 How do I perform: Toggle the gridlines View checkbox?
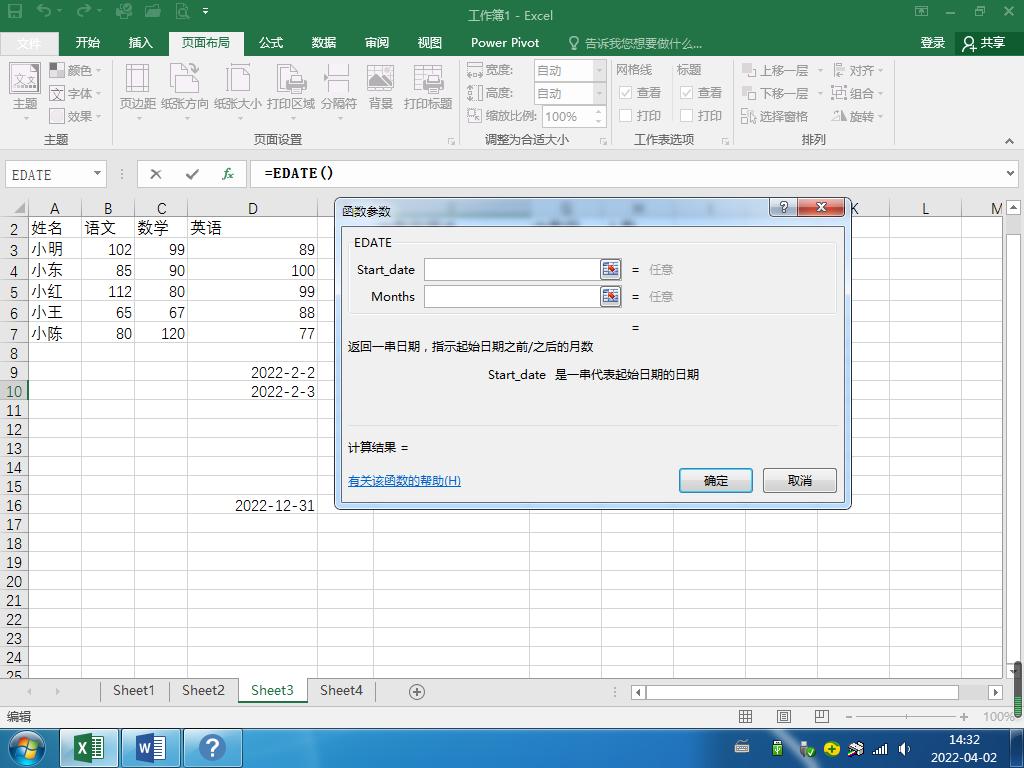coord(626,93)
